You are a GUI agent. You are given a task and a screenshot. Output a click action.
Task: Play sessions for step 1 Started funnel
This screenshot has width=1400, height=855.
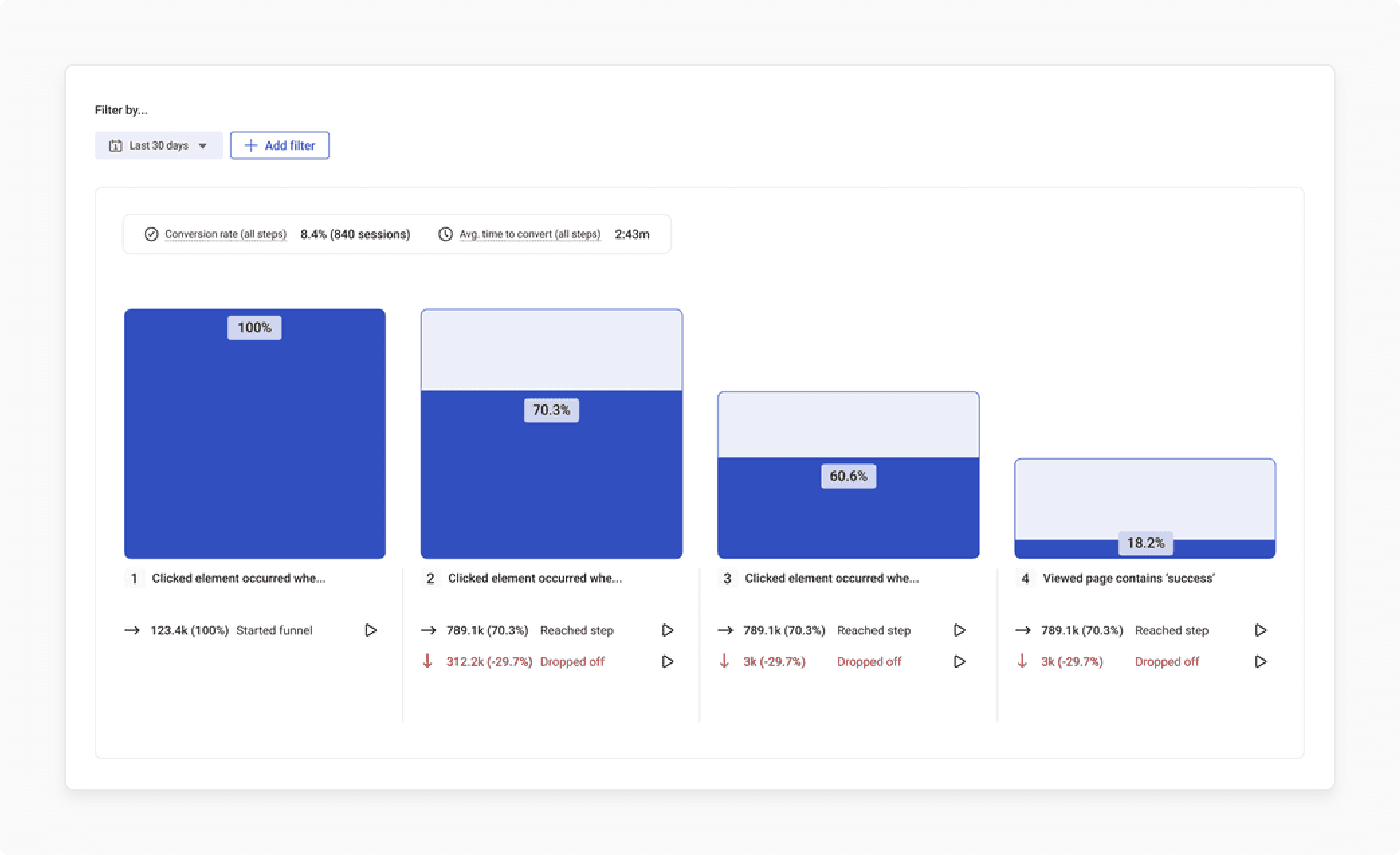(370, 630)
